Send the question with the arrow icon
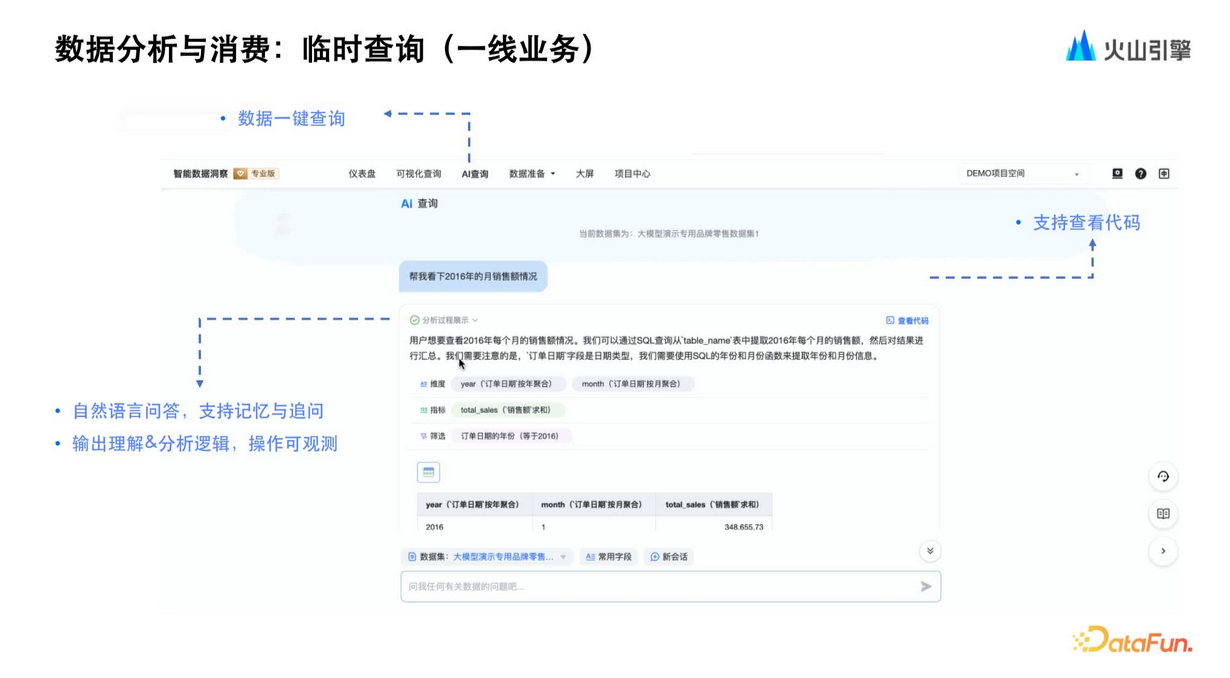The width and height of the screenshot is (1230, 678). pos(926,587)
